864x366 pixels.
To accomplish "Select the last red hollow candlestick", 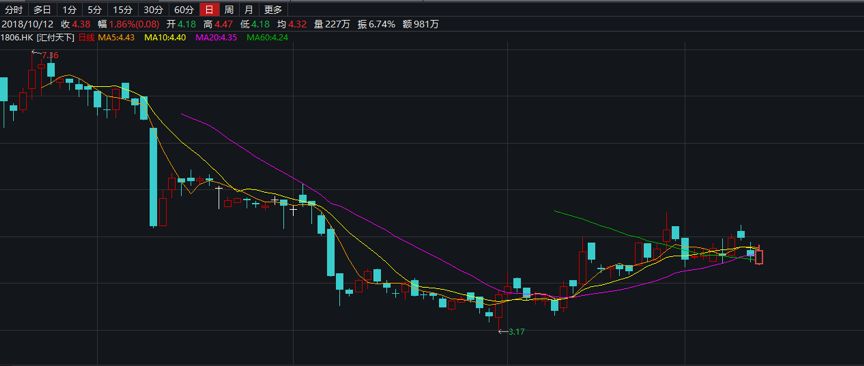I will [x=759, y=256].
